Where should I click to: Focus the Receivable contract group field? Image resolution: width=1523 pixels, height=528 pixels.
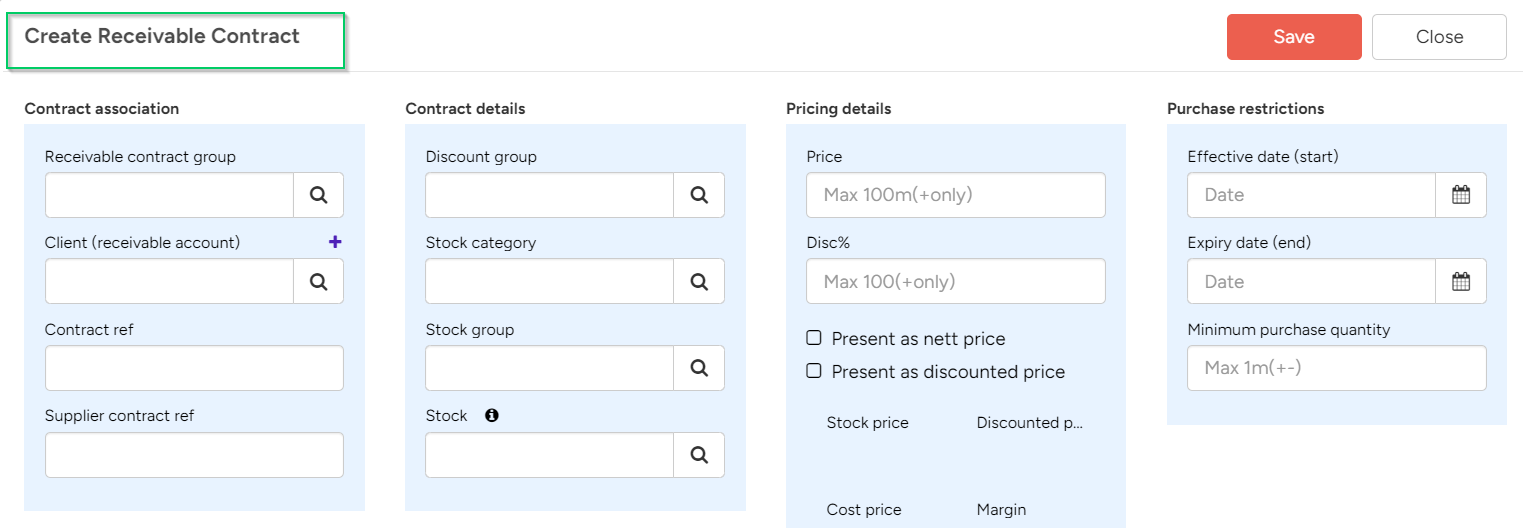[169, 195]
